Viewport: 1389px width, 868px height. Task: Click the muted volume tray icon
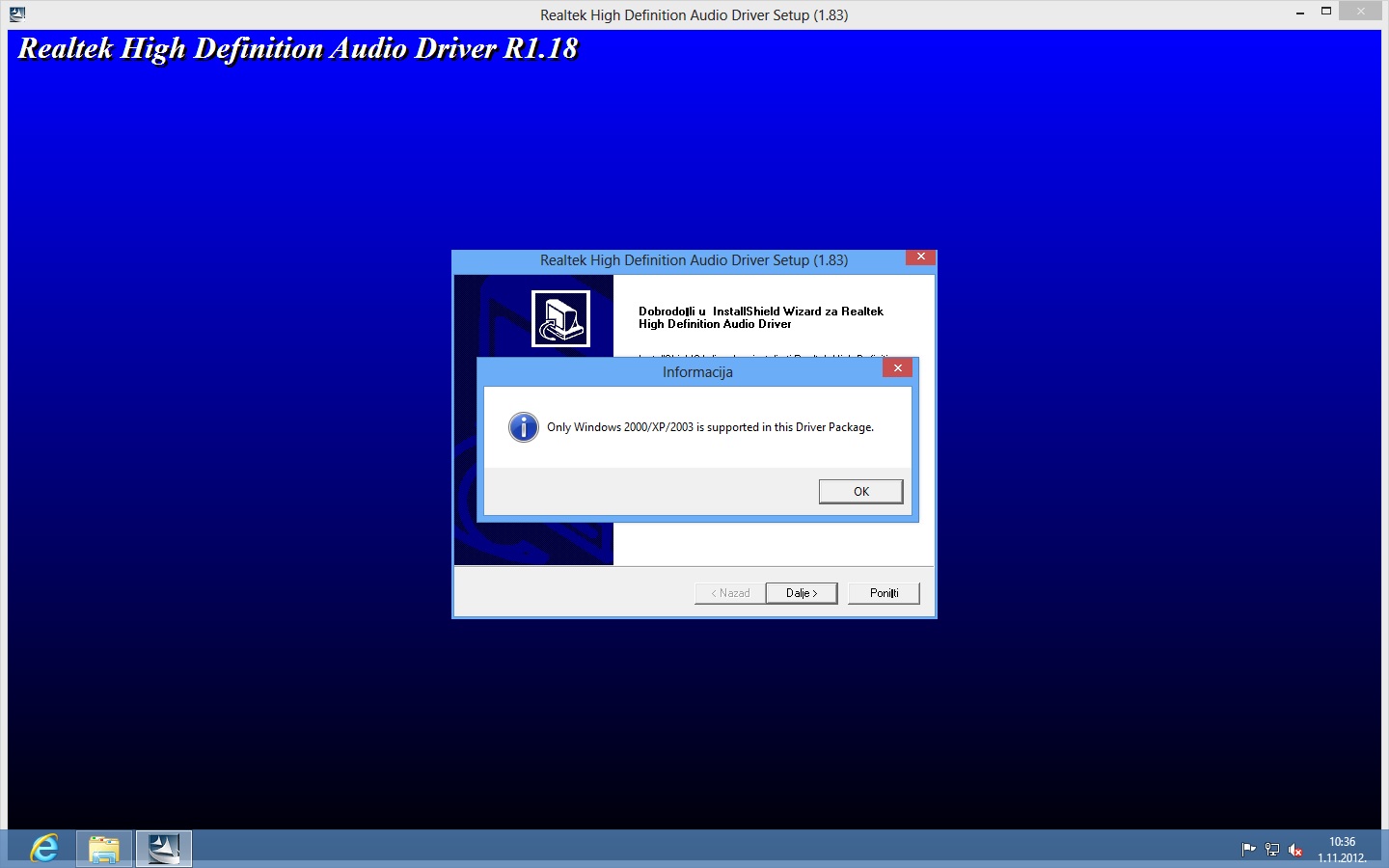[1295, 850]
